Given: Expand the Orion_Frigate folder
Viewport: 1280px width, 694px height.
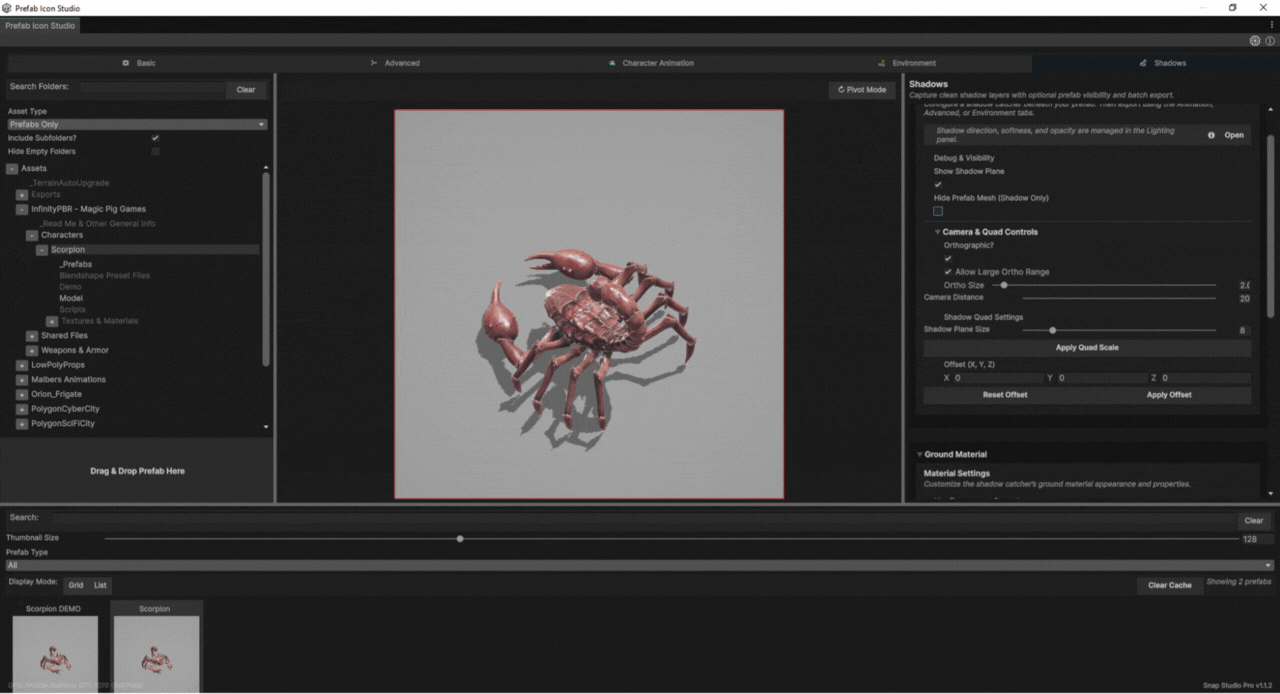Looking at the screenshot, I should point(22,395).
